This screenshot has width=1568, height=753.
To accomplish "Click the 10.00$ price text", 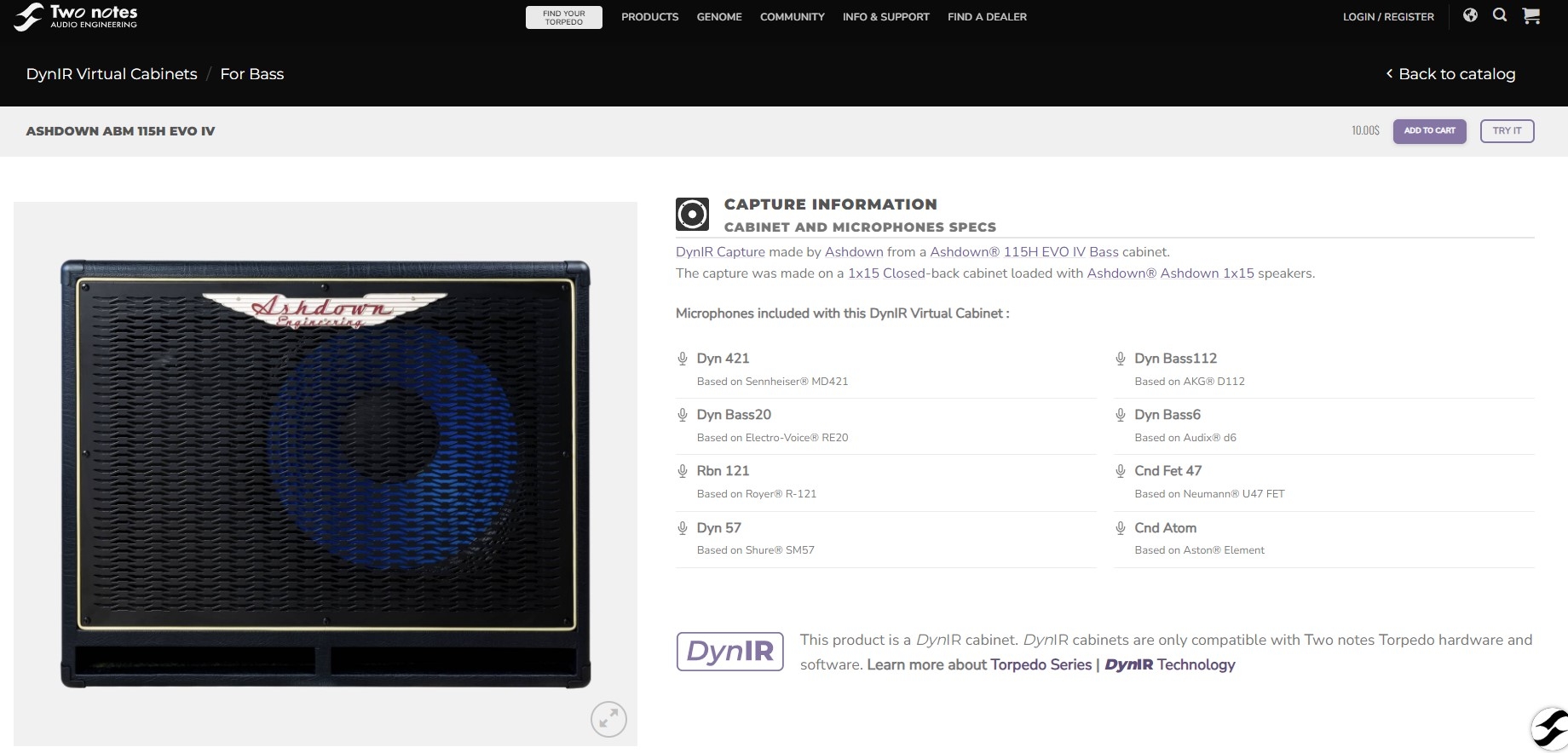I will tap(1365, 130).
